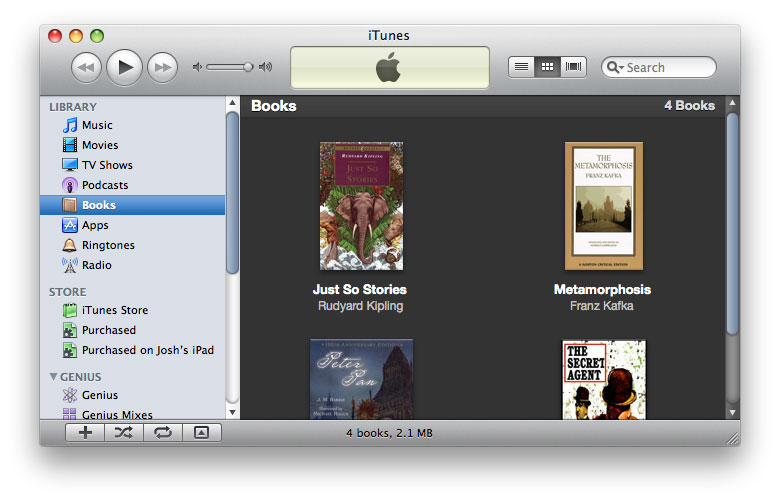Click the '4 books, 2.1 MB' status text
The height and width of the screenshot is (501, 780).
[390, 433]
